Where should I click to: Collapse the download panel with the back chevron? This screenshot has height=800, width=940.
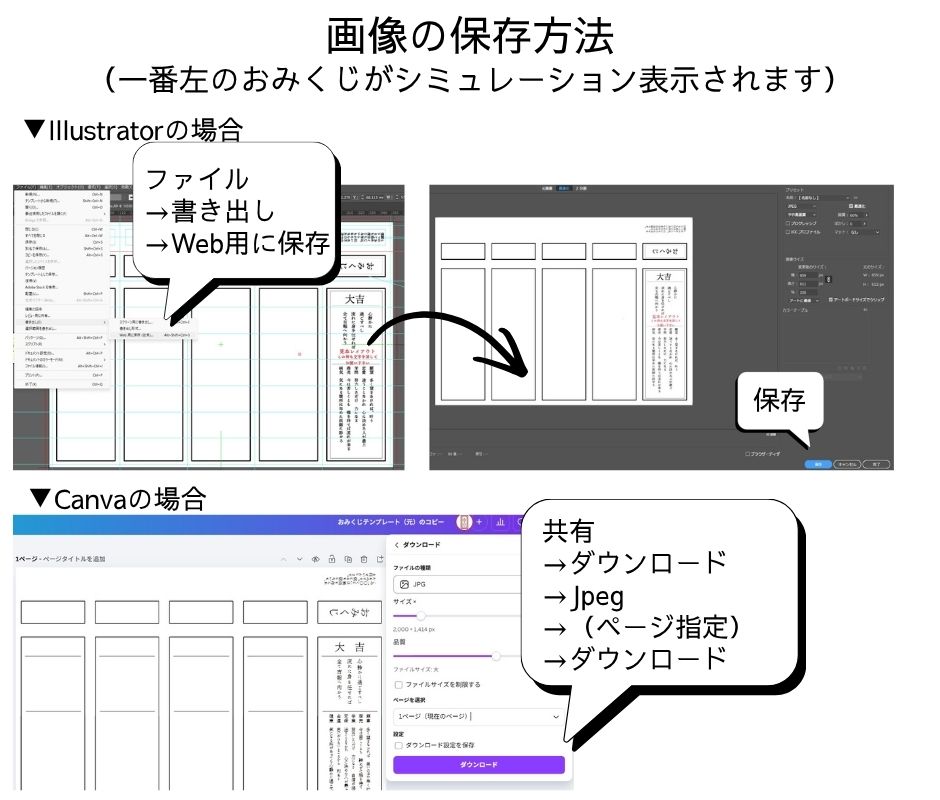click(x=396, y=545)
